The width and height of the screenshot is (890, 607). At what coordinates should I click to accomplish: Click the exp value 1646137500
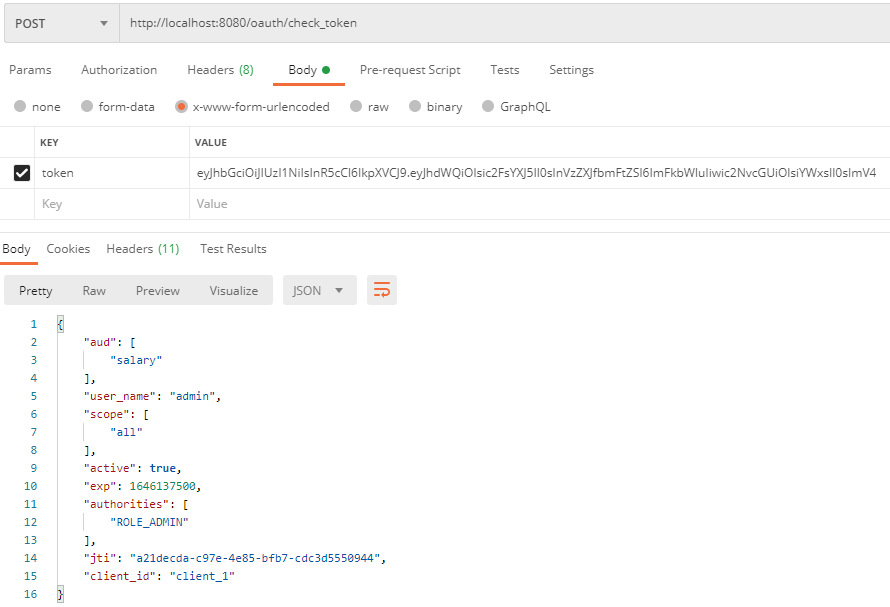[163, 486]
